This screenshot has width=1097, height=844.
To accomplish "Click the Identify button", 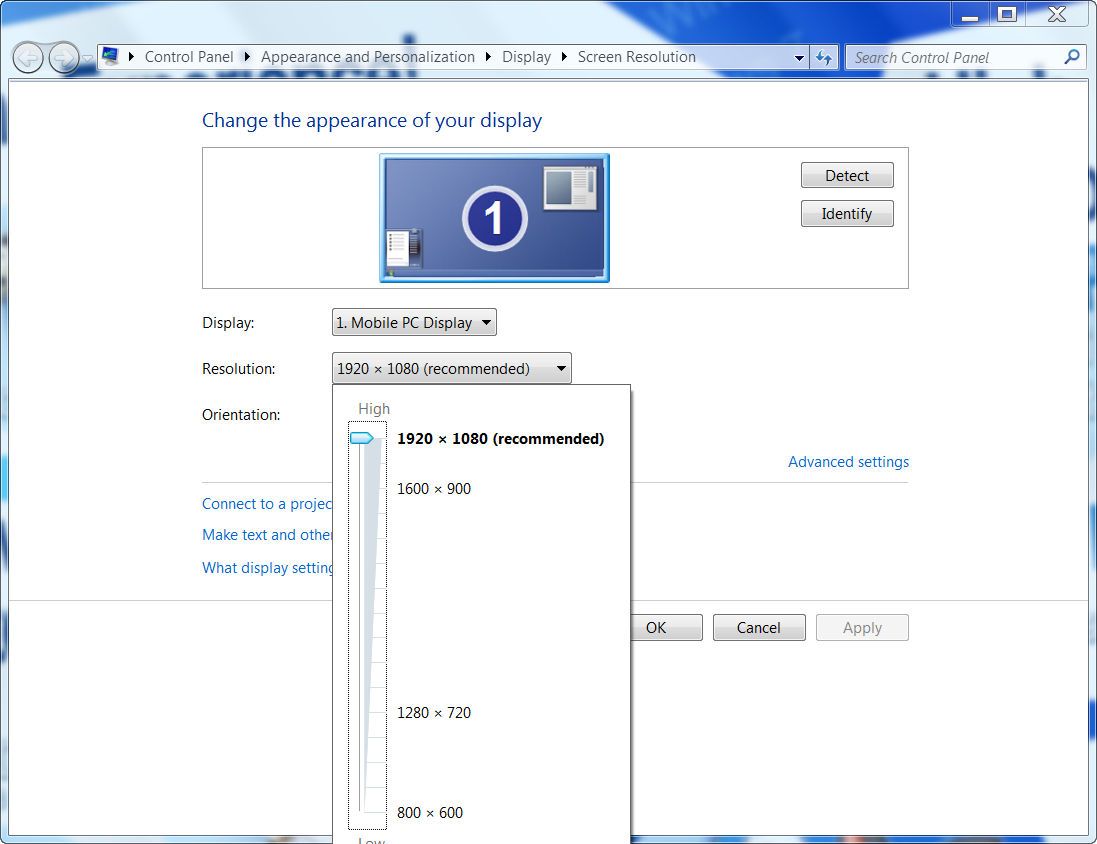I will 846,214.
